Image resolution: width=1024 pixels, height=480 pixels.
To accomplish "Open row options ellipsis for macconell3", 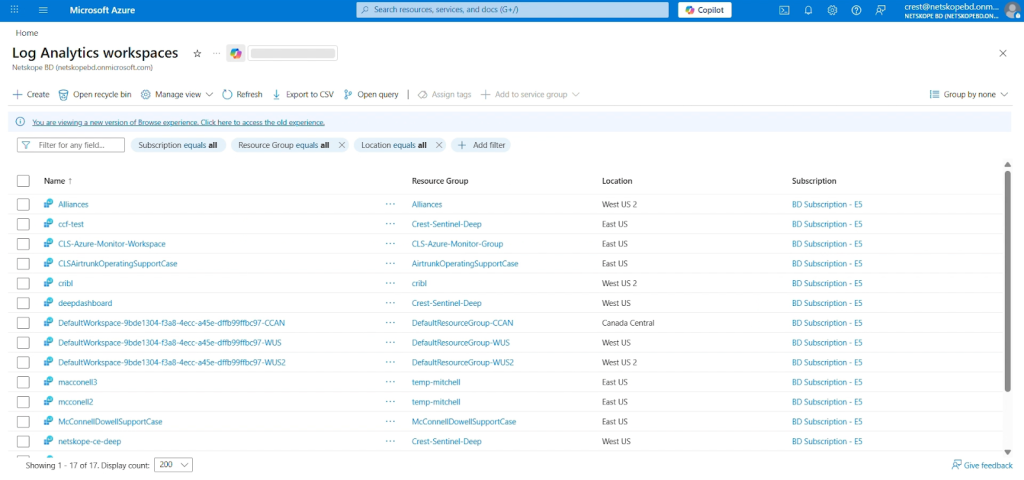I will pos(391,382).
